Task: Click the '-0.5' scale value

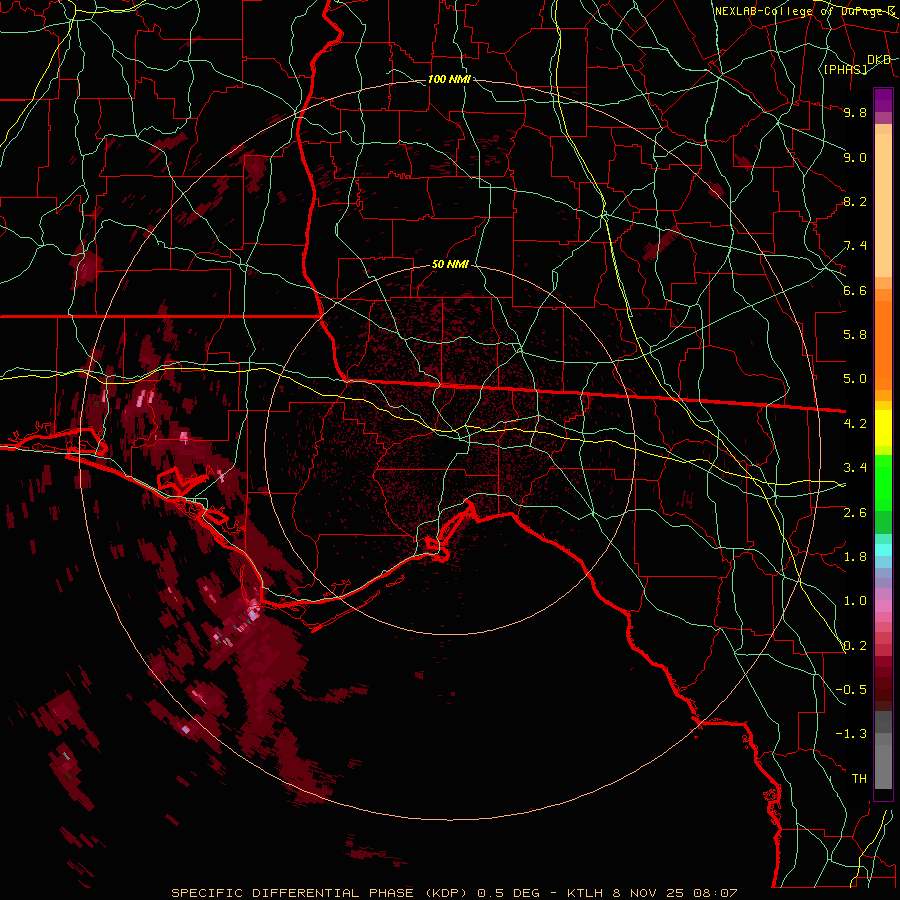Action: pyautogui.click(x=851, y=689)
